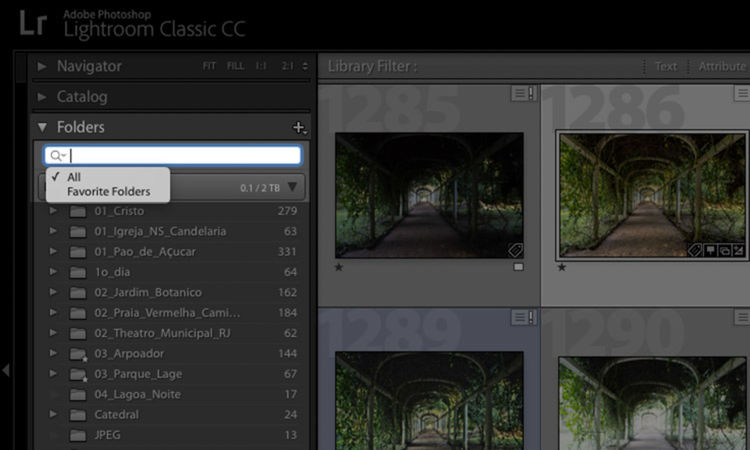Click the Lr application logo

[33, 24]
